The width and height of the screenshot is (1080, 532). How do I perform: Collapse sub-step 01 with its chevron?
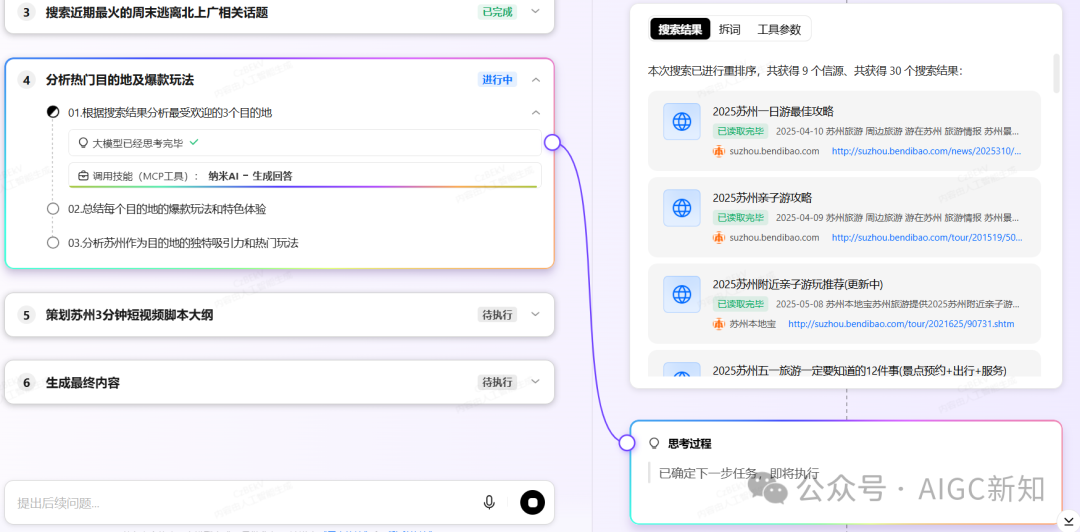point(536,112)
